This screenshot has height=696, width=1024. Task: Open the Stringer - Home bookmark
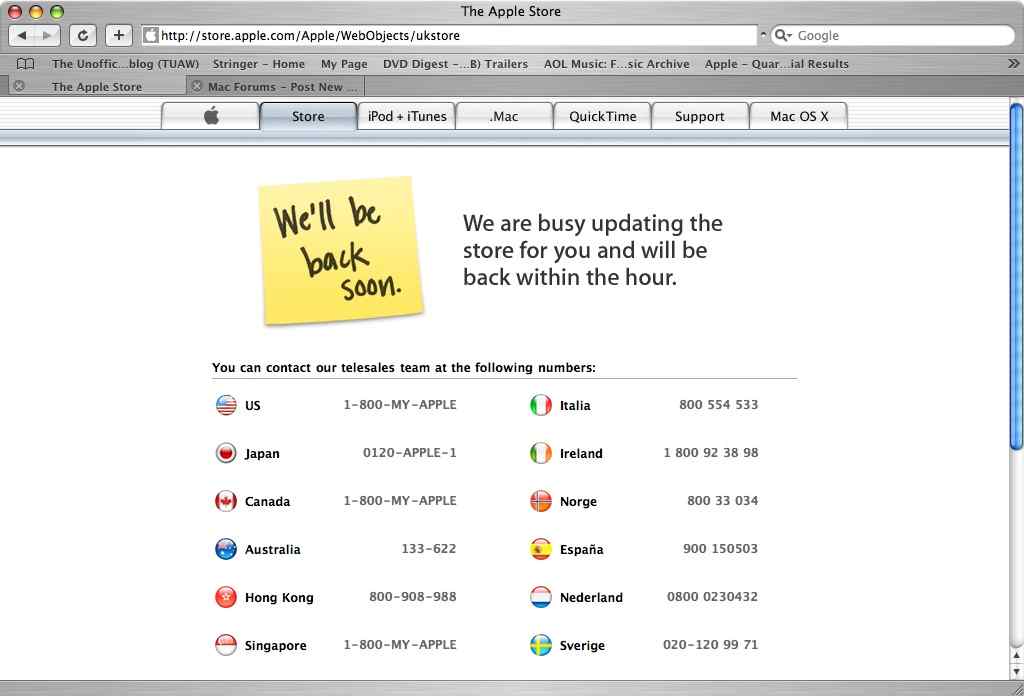click(259, 64)
